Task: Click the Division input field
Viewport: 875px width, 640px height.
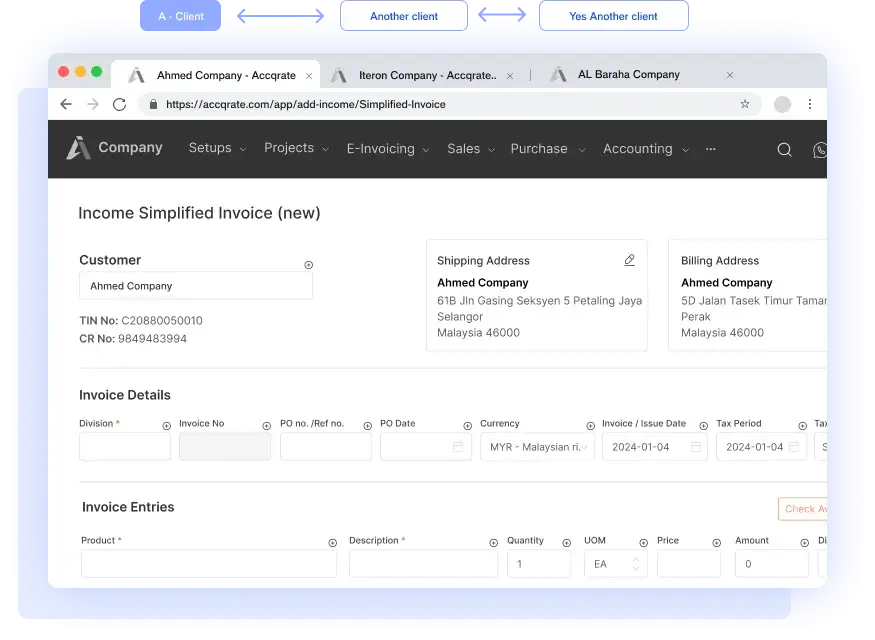Action: point(125,447)
